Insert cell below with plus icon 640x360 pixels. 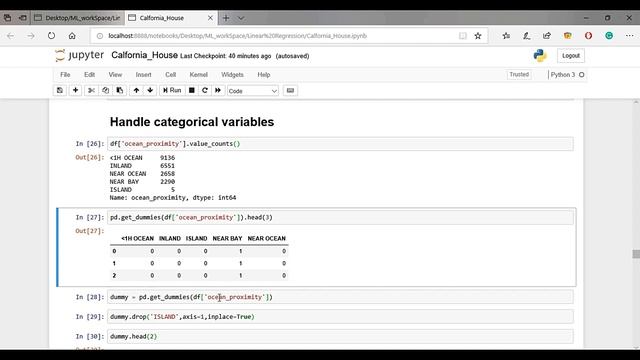tap(76, 90)
